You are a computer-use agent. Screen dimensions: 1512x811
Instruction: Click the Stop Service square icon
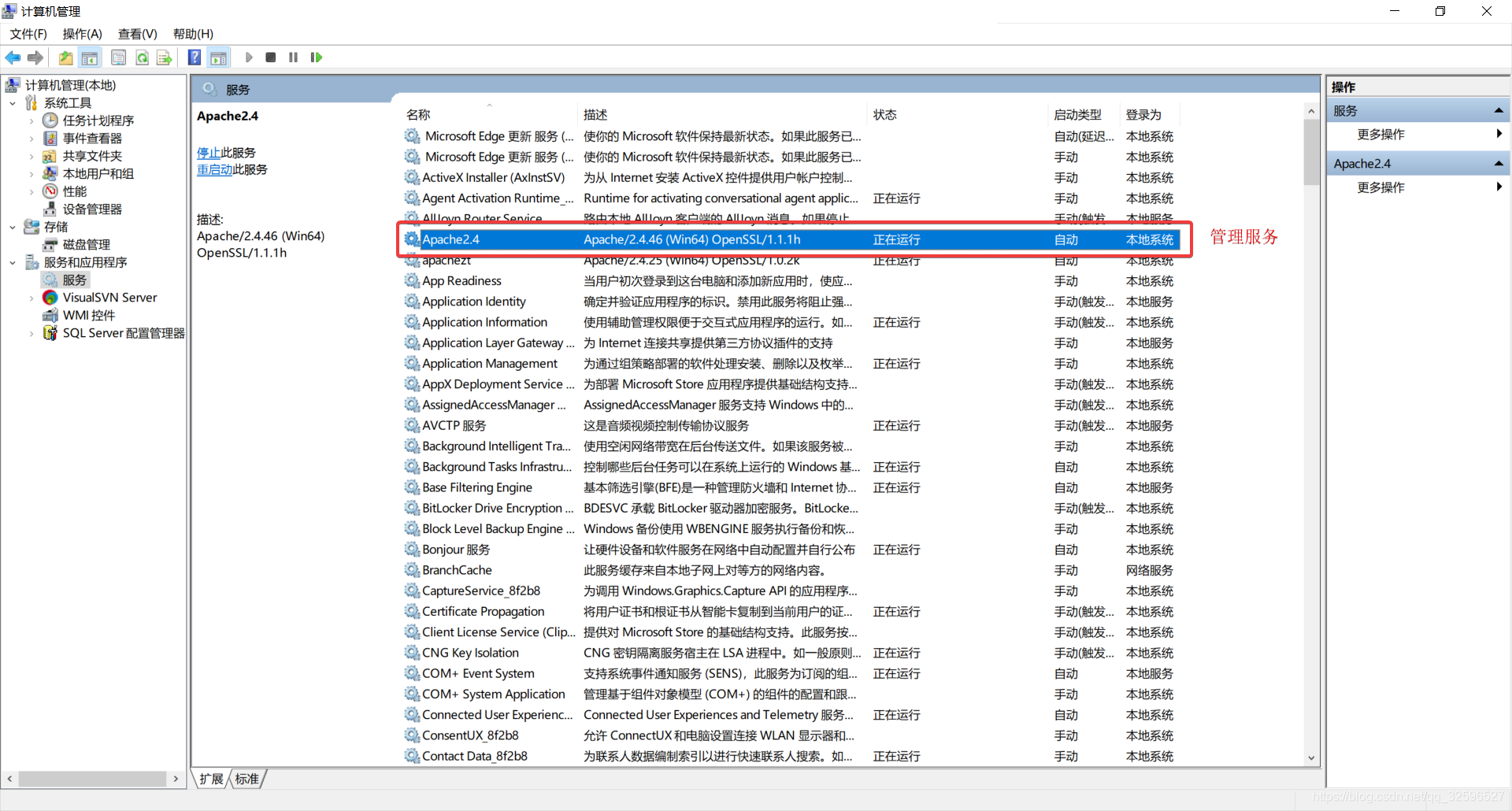270,57
